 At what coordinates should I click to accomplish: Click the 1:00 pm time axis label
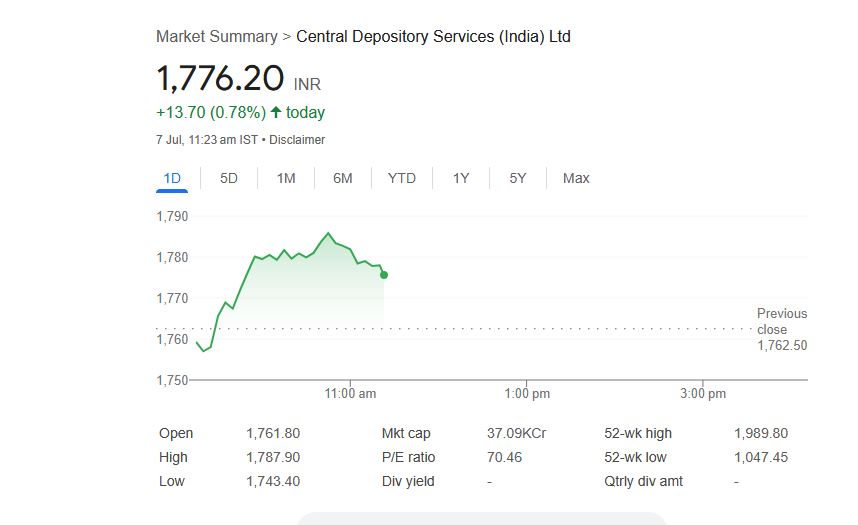527,394
